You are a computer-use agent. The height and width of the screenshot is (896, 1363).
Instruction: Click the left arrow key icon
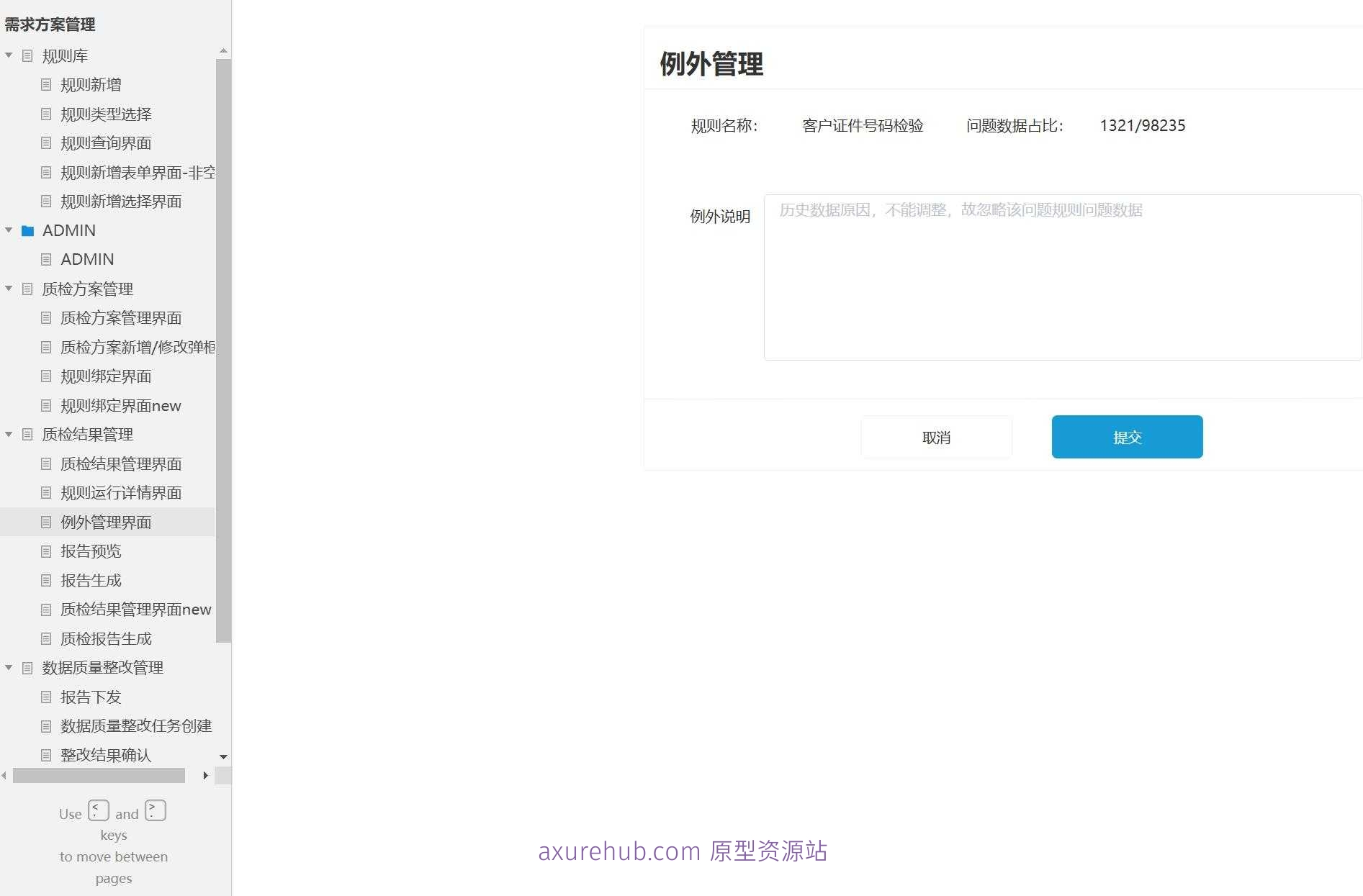[99, 811]
